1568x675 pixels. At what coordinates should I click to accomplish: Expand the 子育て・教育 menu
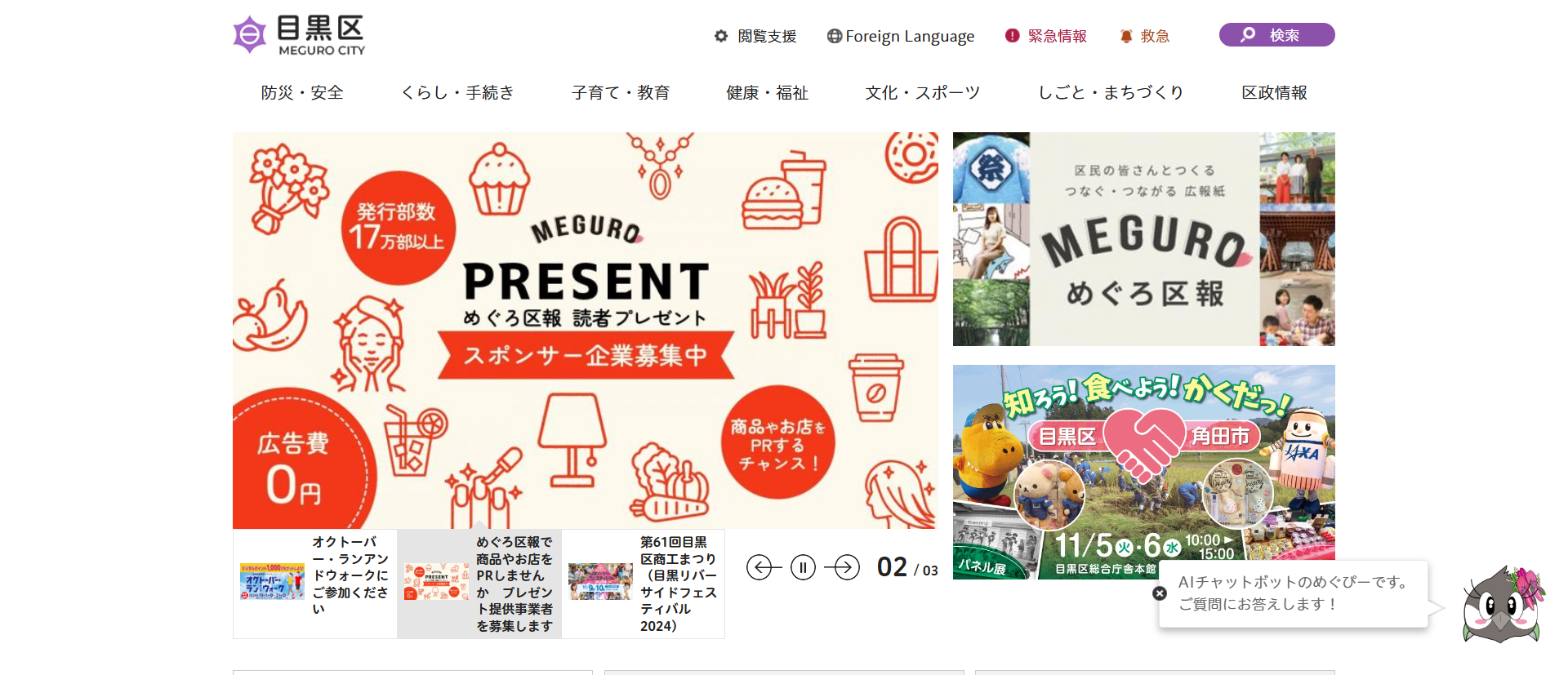621,93
